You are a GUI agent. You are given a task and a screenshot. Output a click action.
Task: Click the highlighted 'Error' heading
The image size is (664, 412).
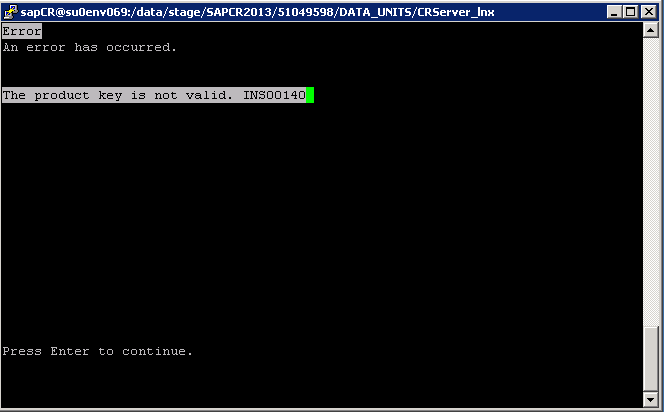22,31
